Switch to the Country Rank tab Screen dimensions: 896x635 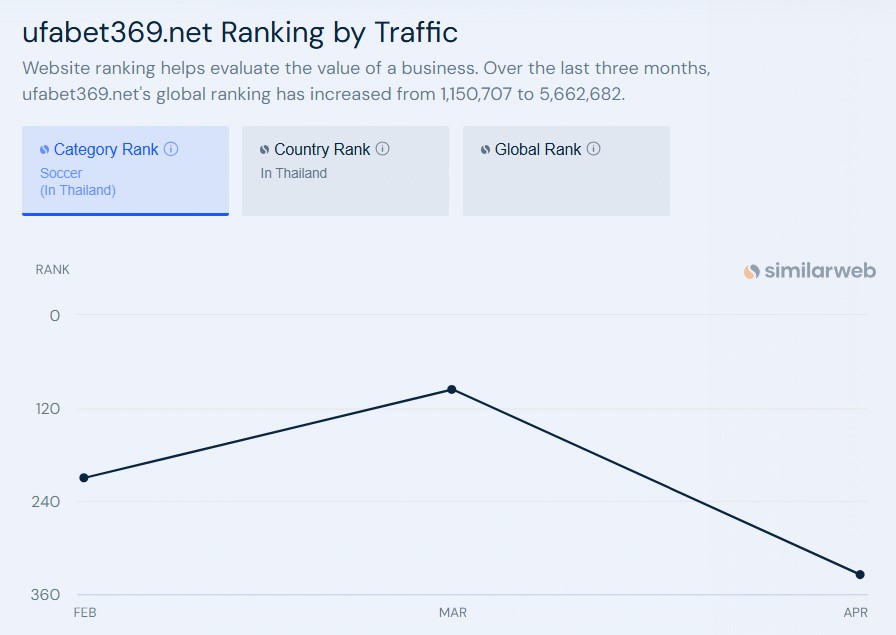(x=345, y=171)
